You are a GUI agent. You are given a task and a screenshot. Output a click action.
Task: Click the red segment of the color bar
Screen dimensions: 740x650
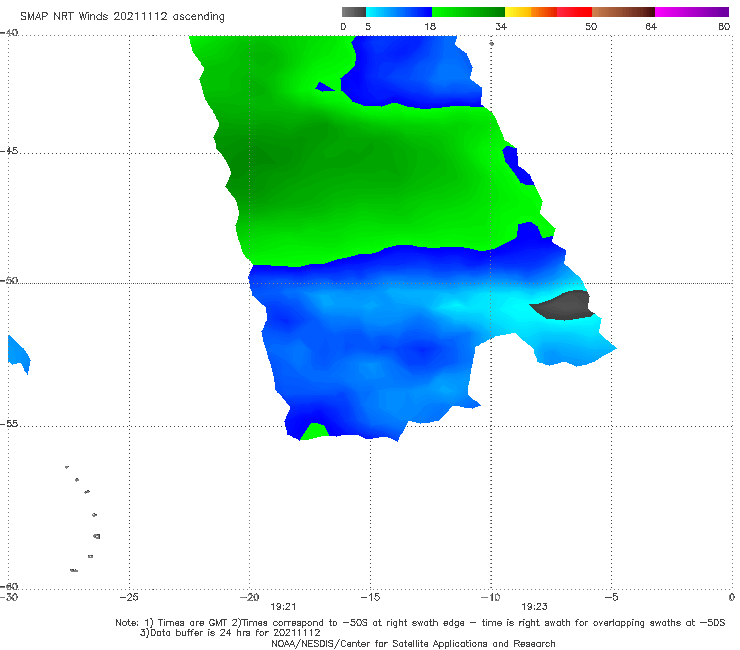pos(574,12)
